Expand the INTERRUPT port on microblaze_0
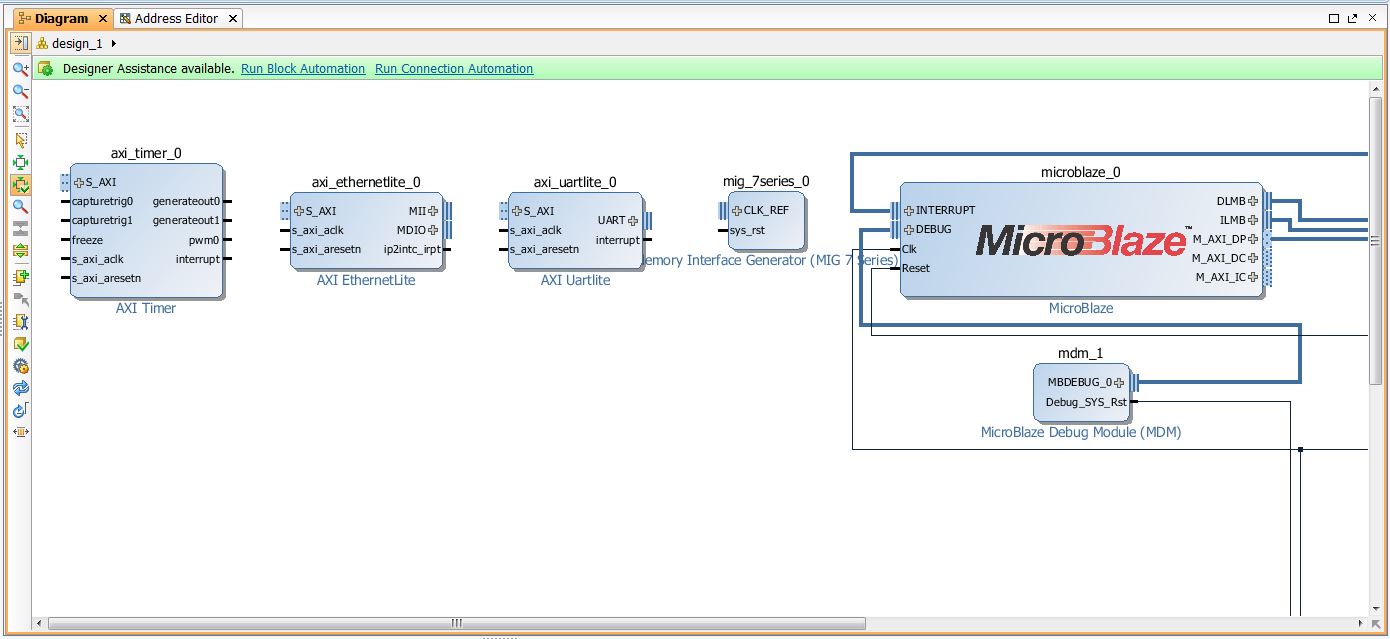This screenshot has width=1390, height=639. click(908, 210)
